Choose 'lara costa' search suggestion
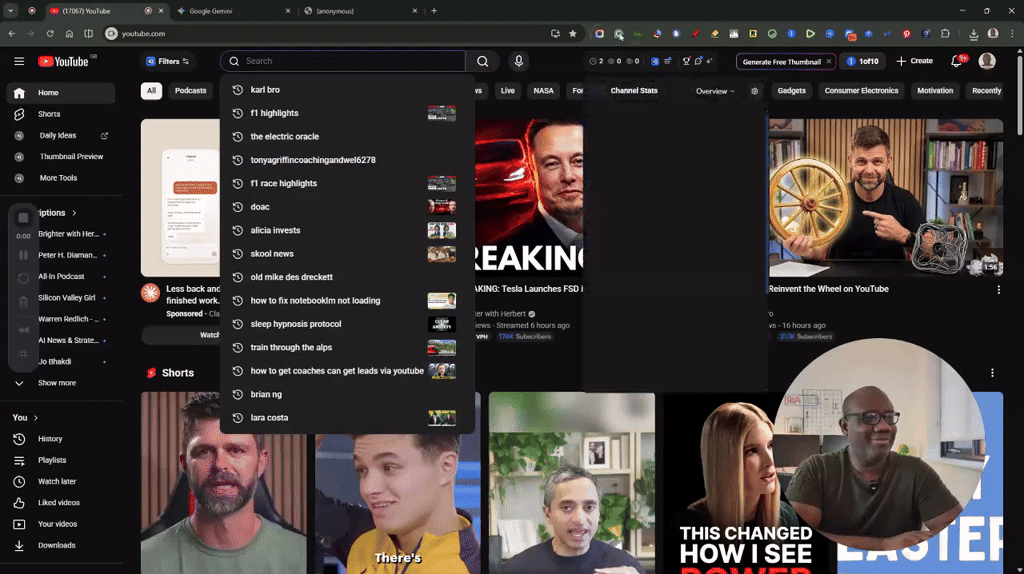 [347, 418]
